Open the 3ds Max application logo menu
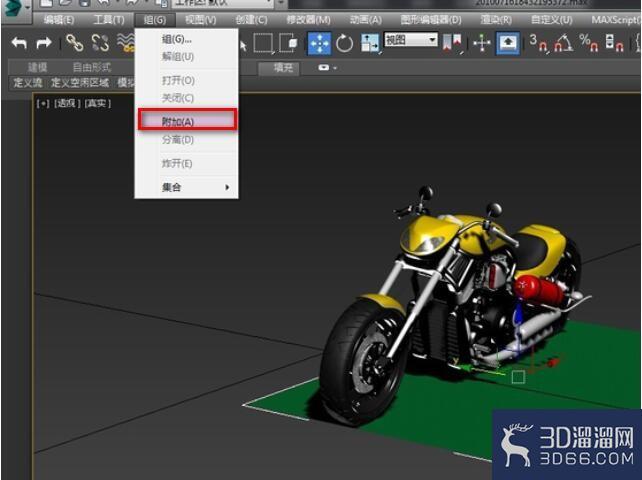This screenshot has height=480, width=642. [14, 10]
